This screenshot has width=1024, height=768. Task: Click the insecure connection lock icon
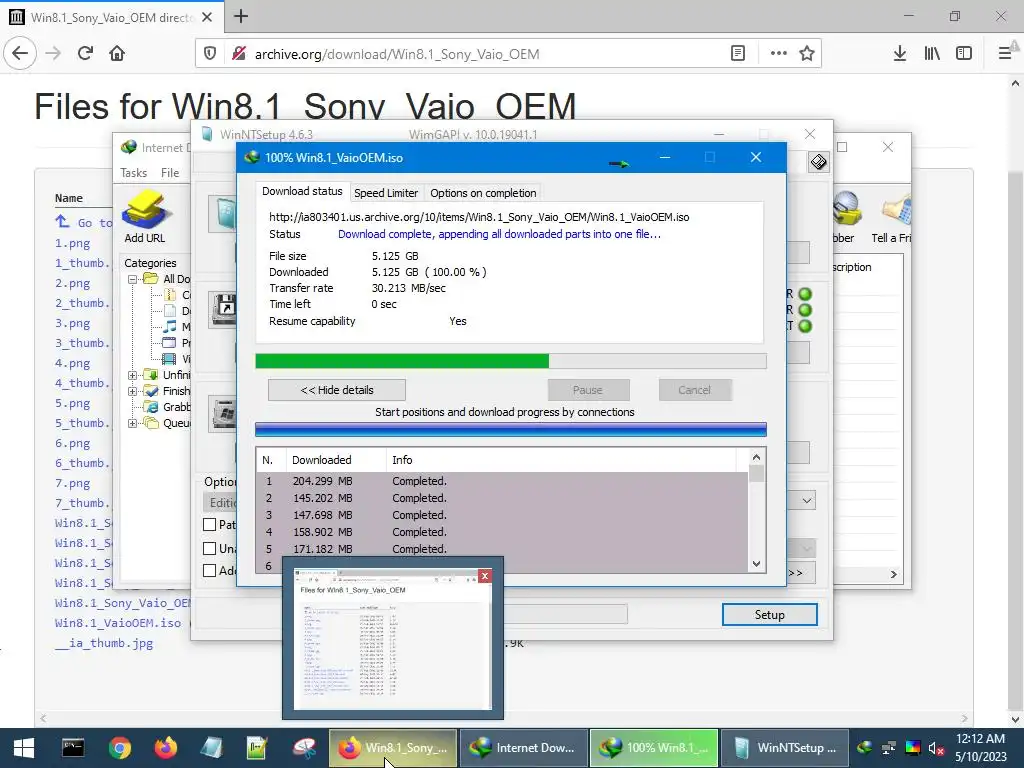pos(239,54)
